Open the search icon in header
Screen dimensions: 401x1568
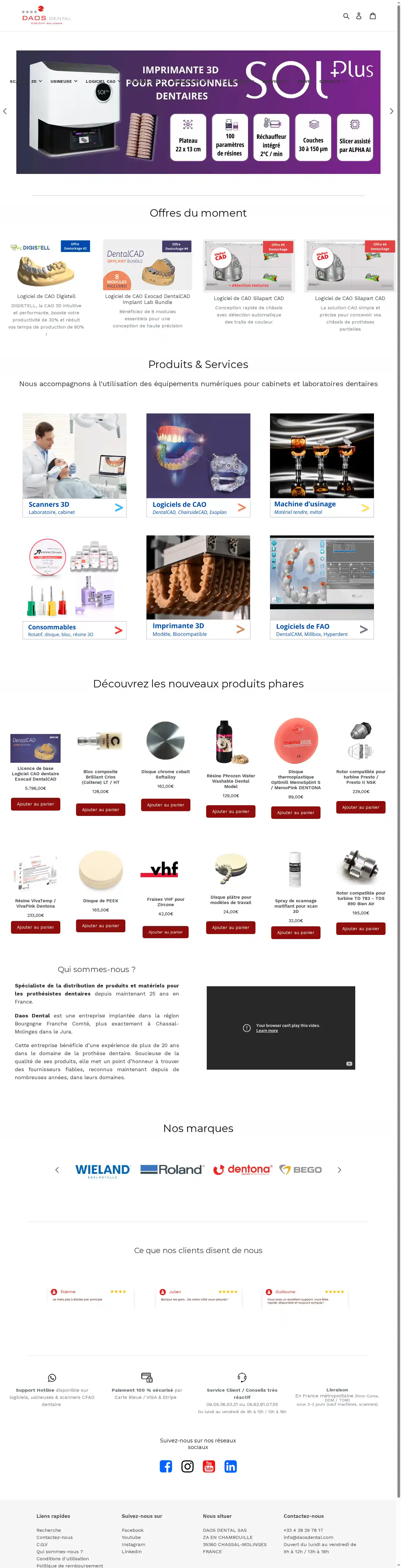click(x=346, y=16)
